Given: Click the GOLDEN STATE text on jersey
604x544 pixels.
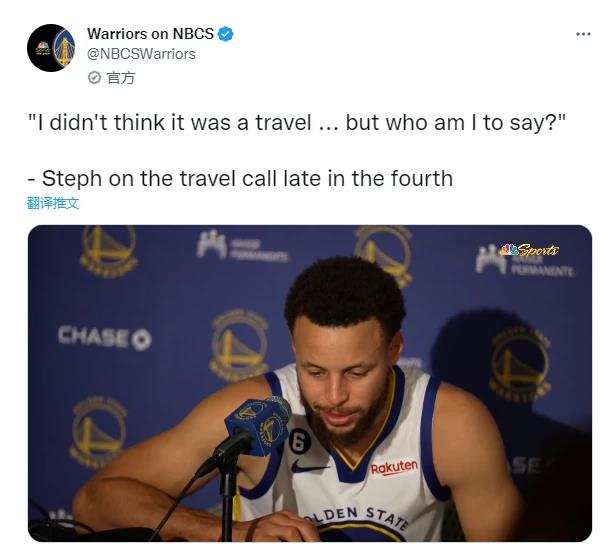Looking at the screenshot, I should pos(356,517).
